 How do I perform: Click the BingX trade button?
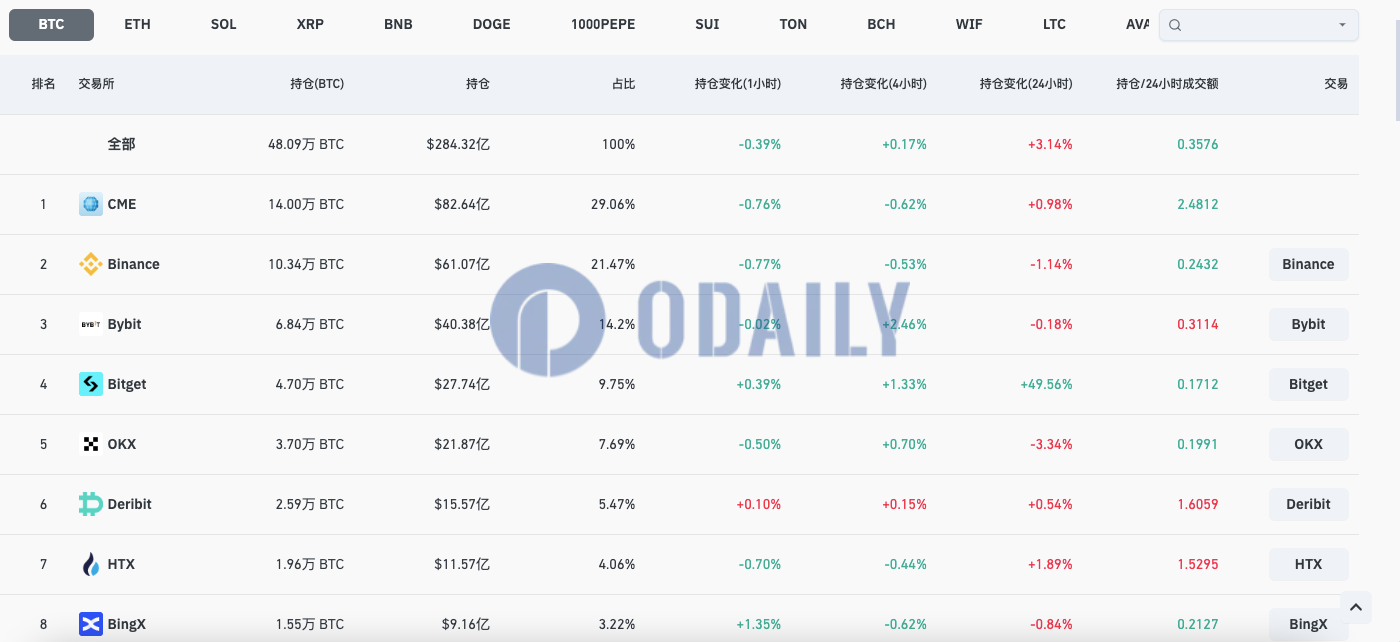(x=1308, y=624)
